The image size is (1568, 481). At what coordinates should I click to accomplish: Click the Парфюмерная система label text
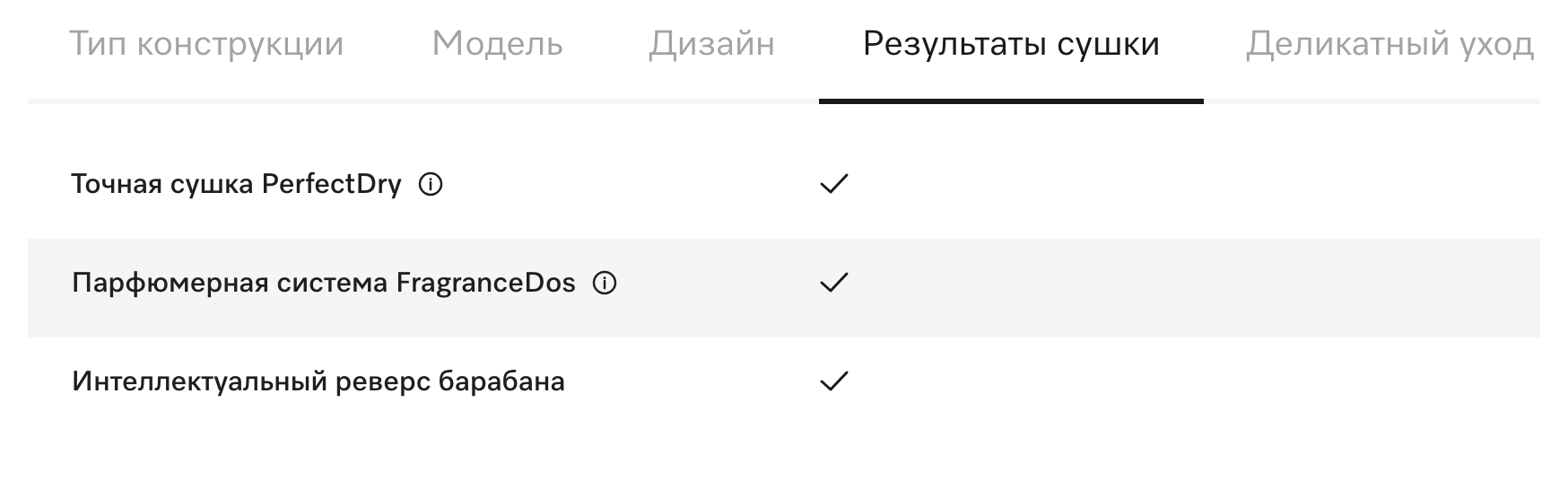231,284
